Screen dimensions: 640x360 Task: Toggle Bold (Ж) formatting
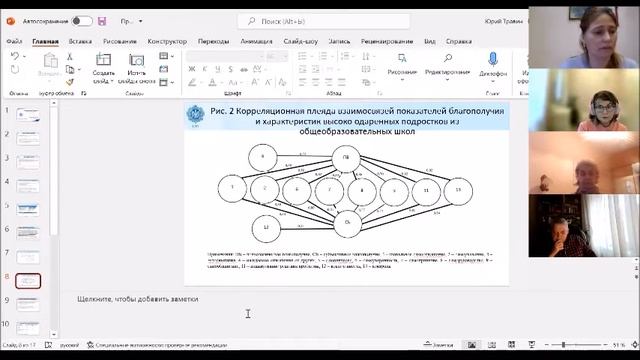192,69
